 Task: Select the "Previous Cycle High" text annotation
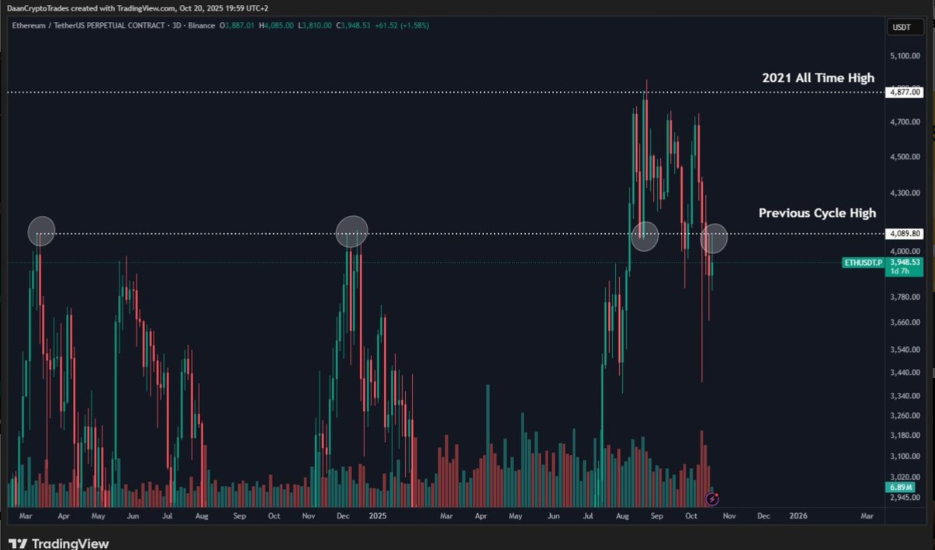tap(817, 213)
